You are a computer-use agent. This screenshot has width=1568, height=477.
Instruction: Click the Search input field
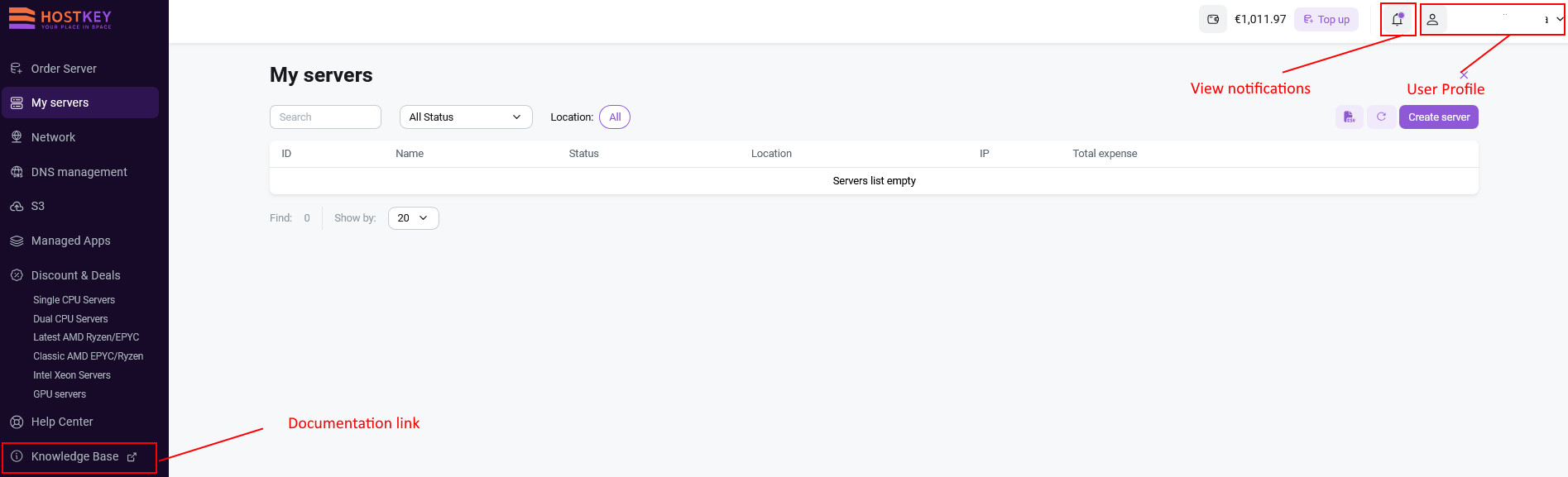[325, 117]
